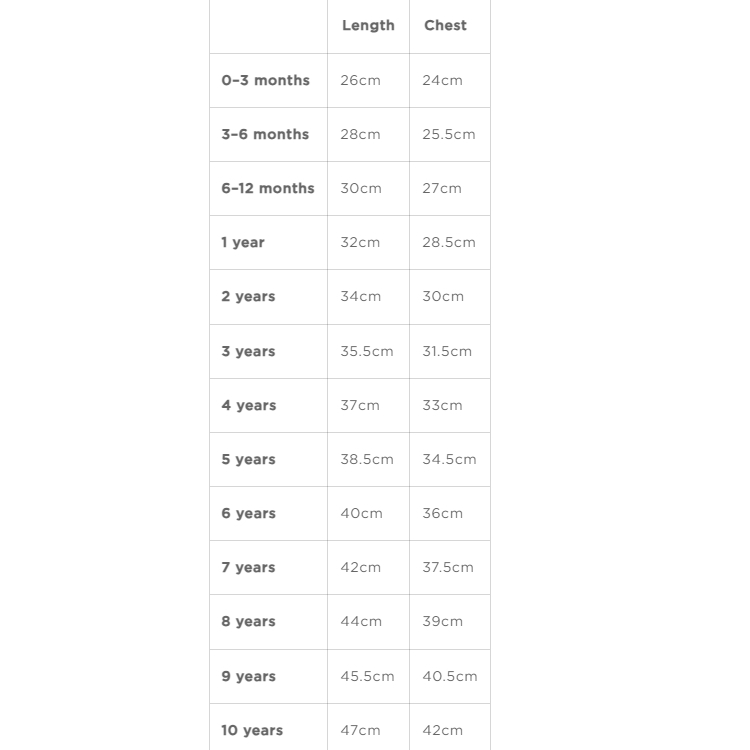Select the 45.5cm length value
Screen dimensions: 750x750
click(x=367, y=676)
